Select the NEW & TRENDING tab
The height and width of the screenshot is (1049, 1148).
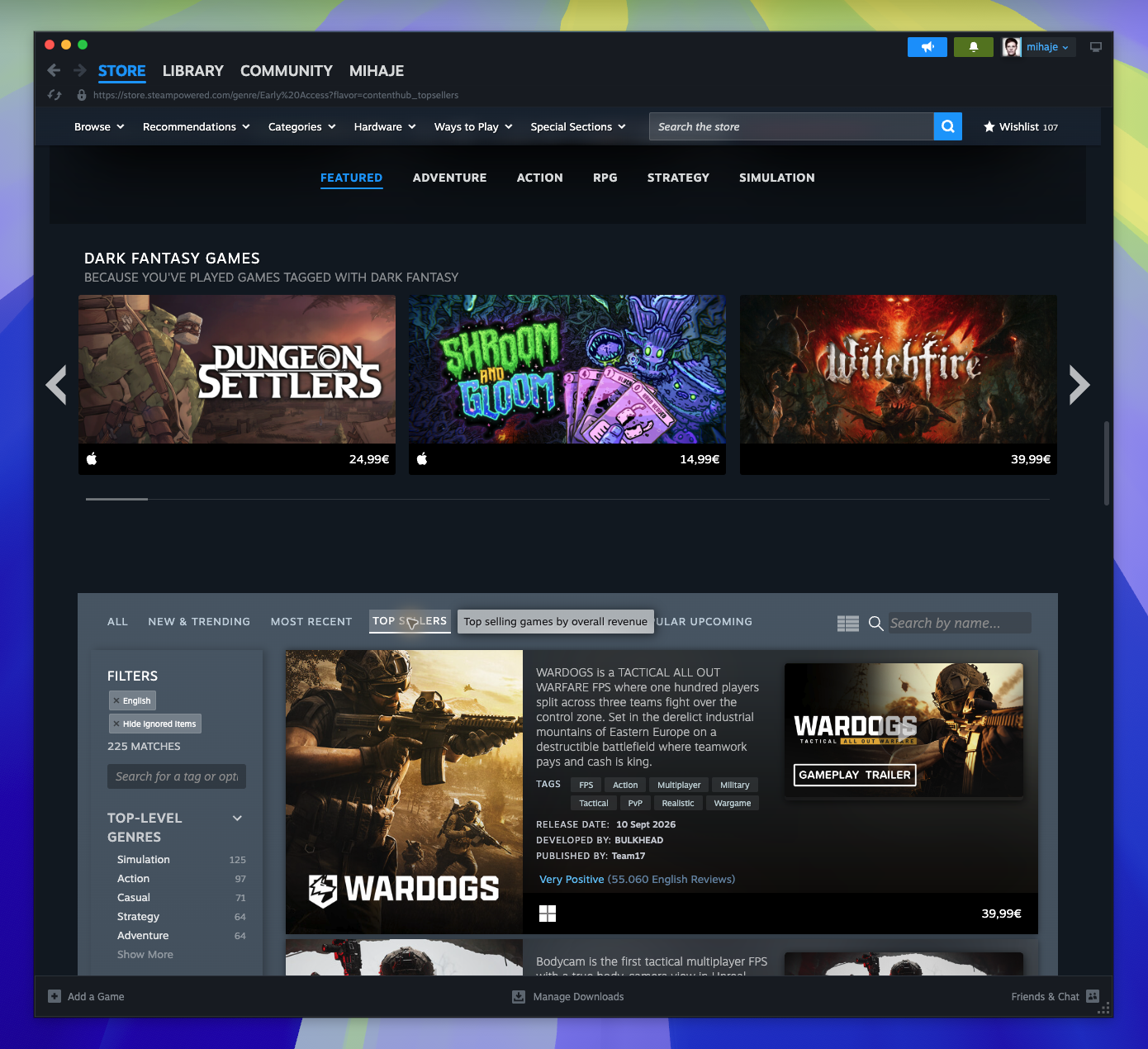(199, 621)
